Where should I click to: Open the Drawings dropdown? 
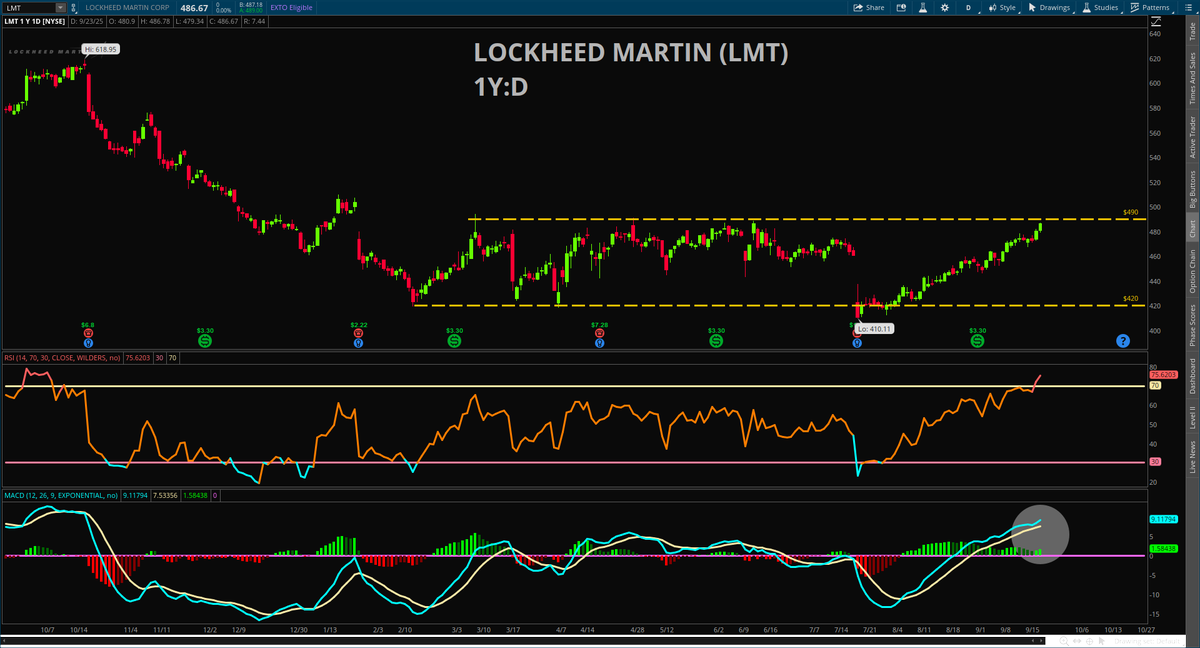1050,7
